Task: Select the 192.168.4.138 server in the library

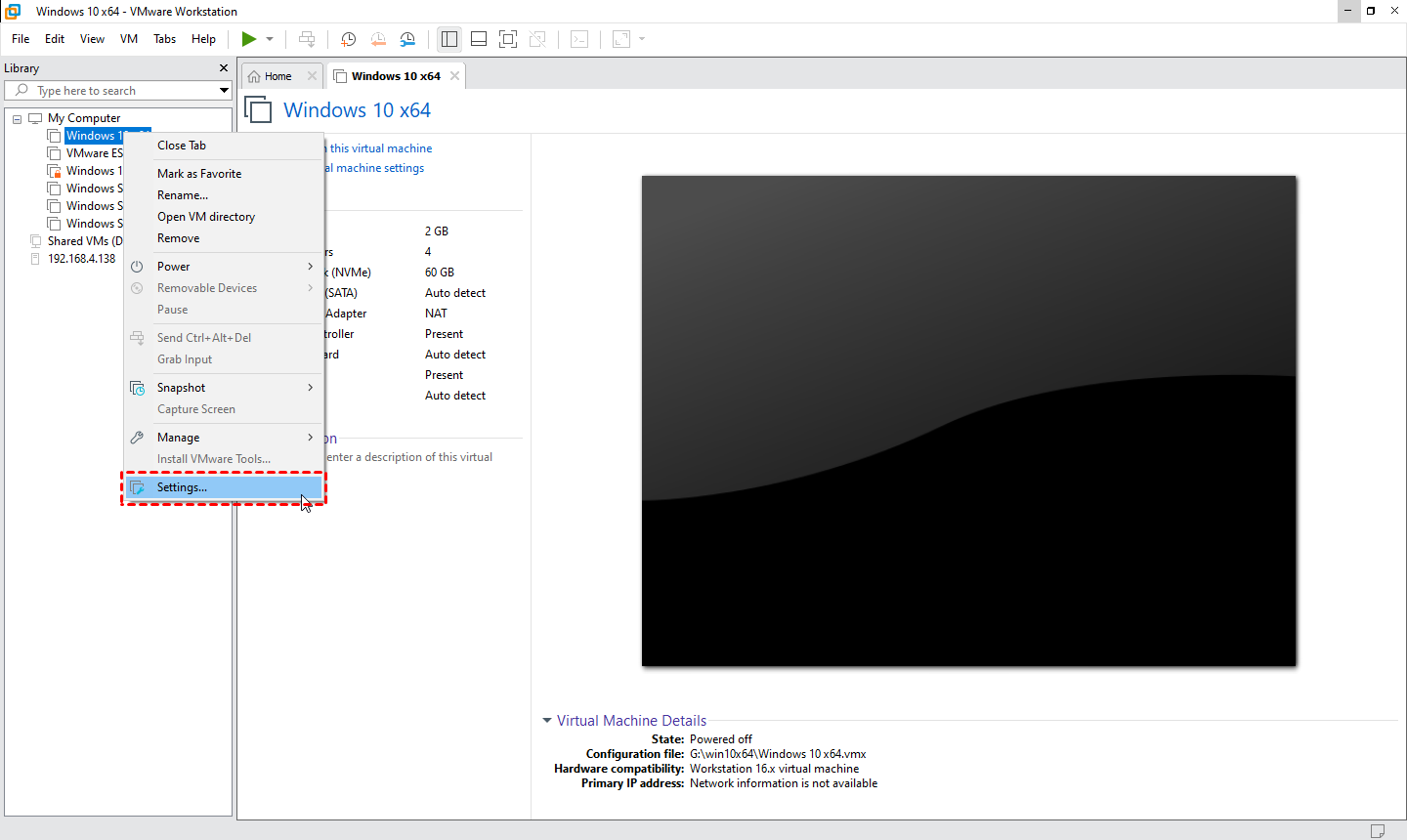Action: (81, 259)
